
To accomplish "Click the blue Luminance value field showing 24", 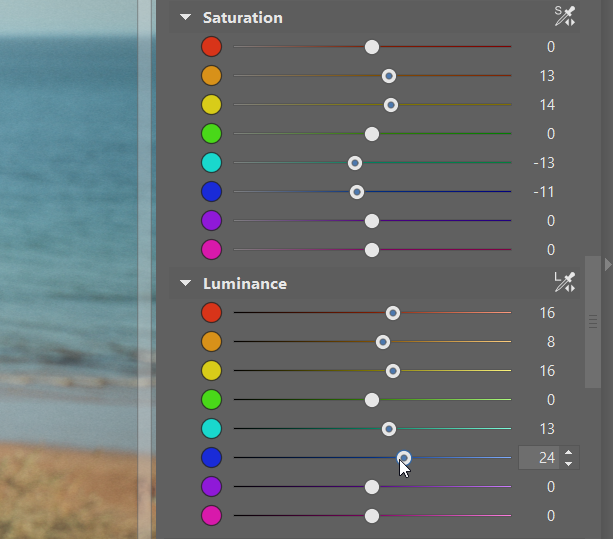I will coord(540,458).
